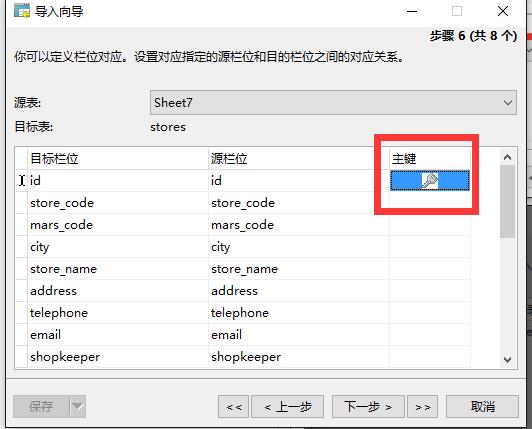Click the 保存 save button
Viewport: 532px width, 429px height.
[41, 406]
